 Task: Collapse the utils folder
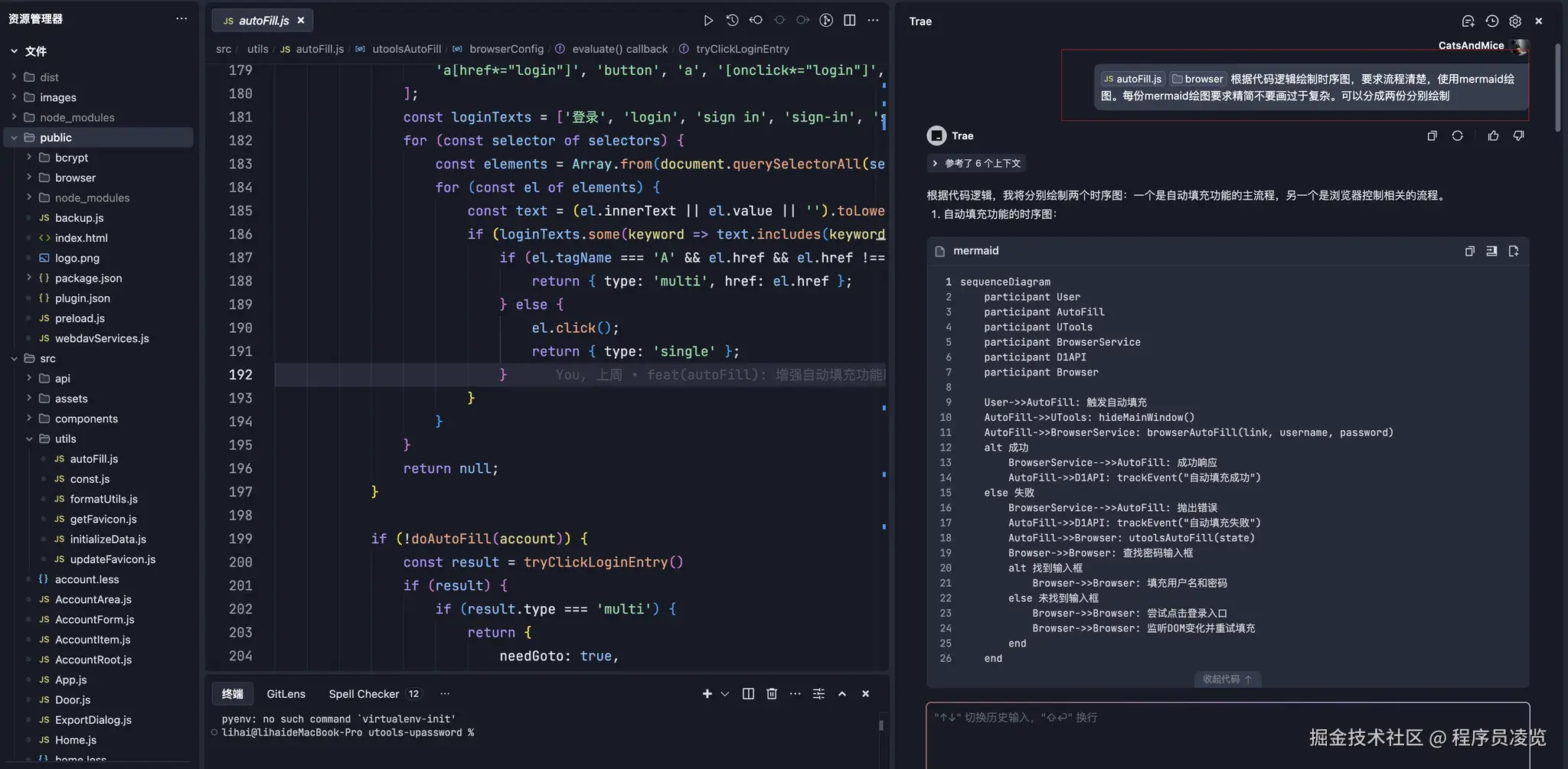point(29,438)
